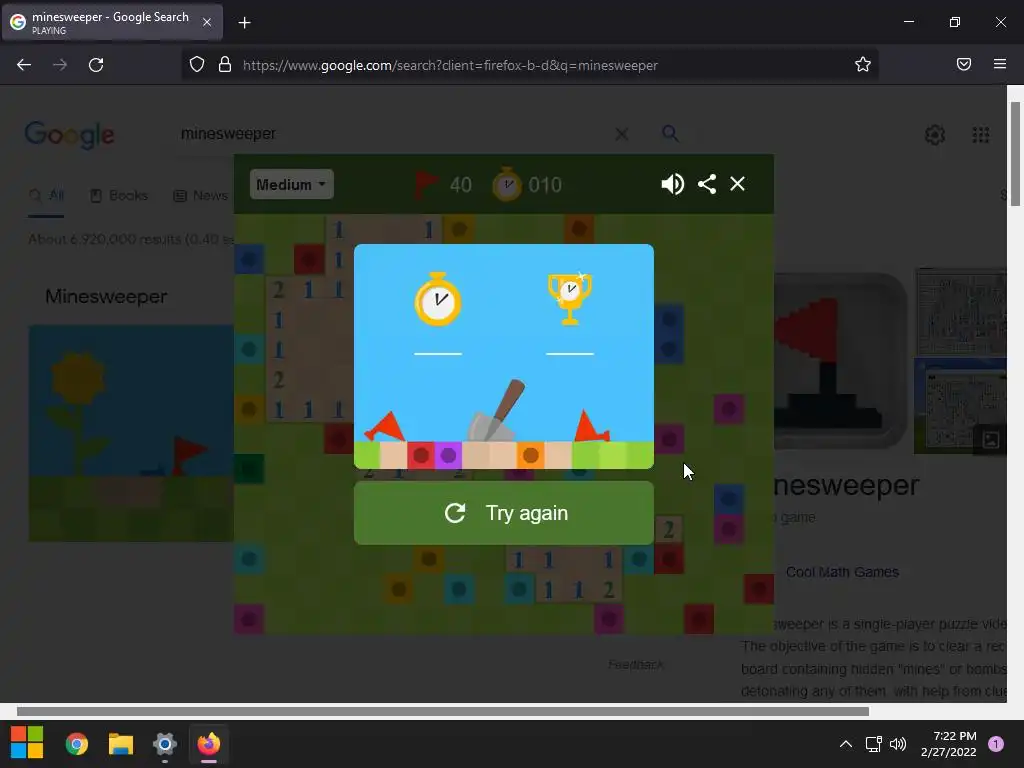Click the Google logo
The width and height of the screenshot is (1024, 768).
pos(69,135)
